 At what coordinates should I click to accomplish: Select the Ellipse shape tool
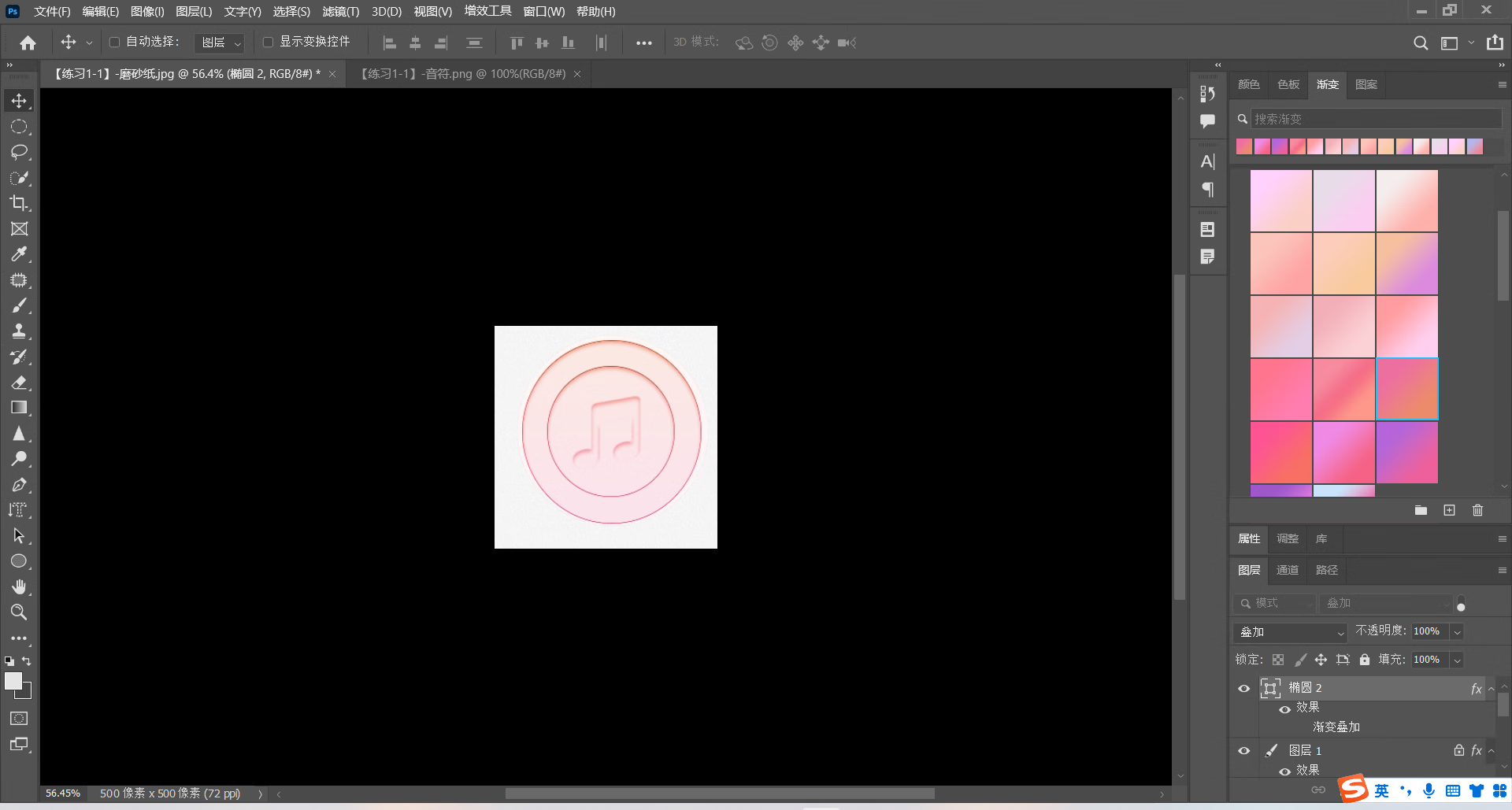(x=19, y=561)
